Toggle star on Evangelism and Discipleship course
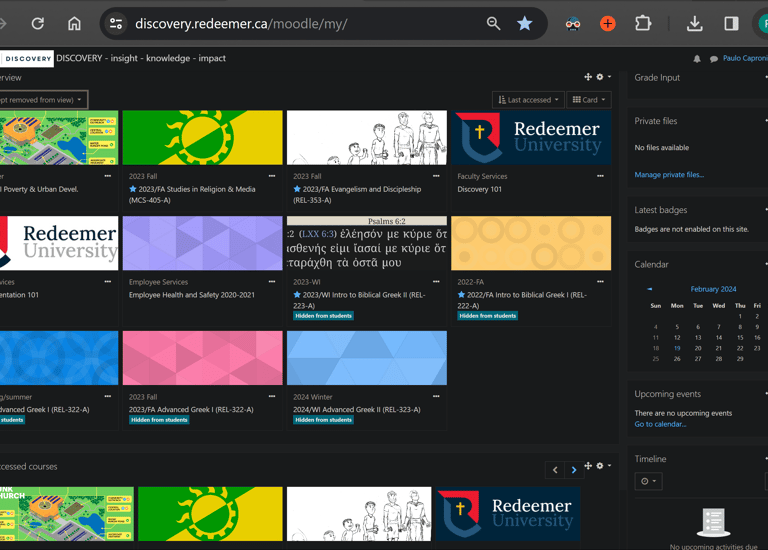Image resolution: width=768 pixels, height=550 pixels. click(x=297, y=189)
